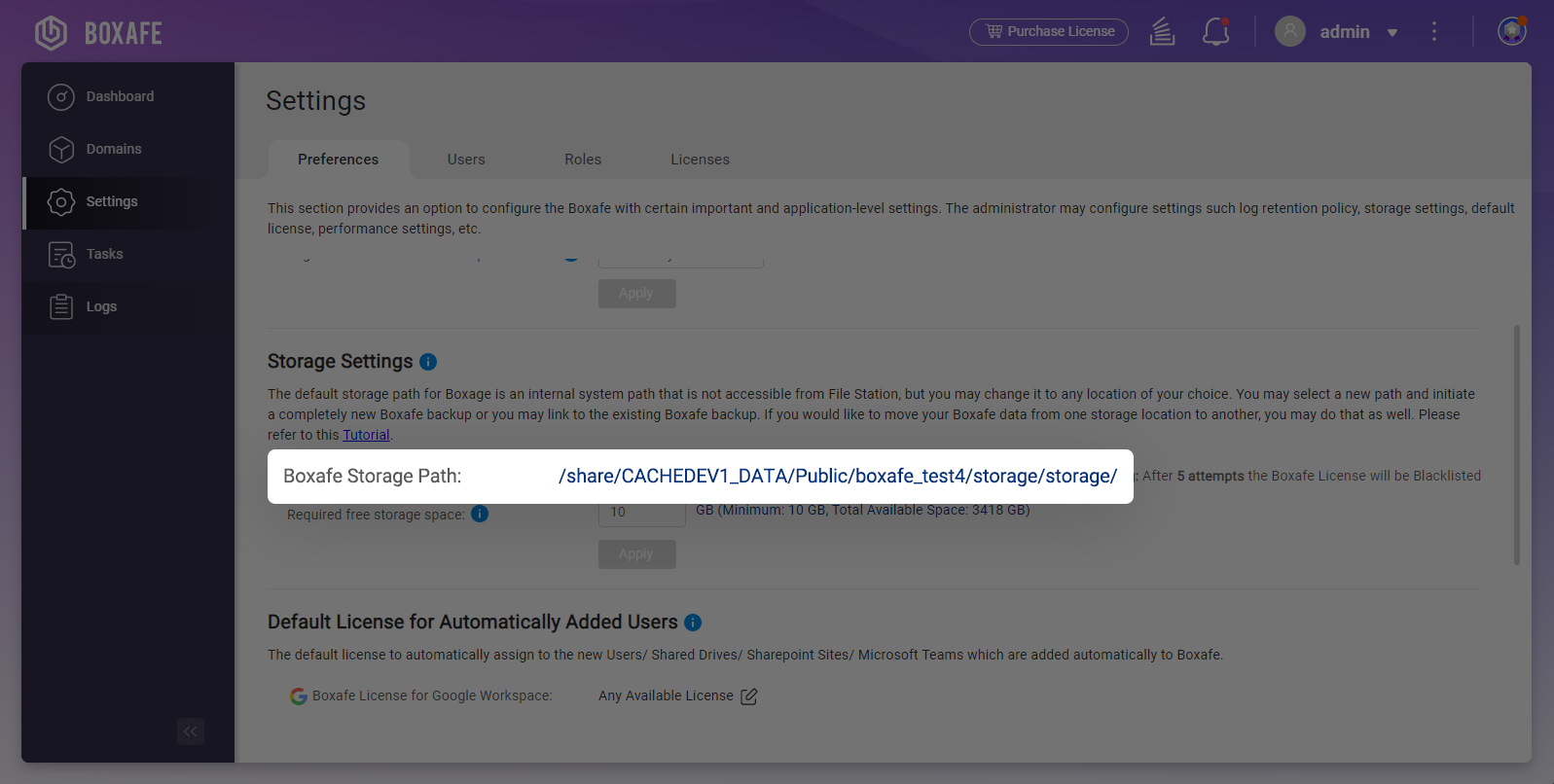The height and width of the screenshot is (784, 1554).
Task: Collapse the left sidebar with double chevron
Action: pos(191,731)
